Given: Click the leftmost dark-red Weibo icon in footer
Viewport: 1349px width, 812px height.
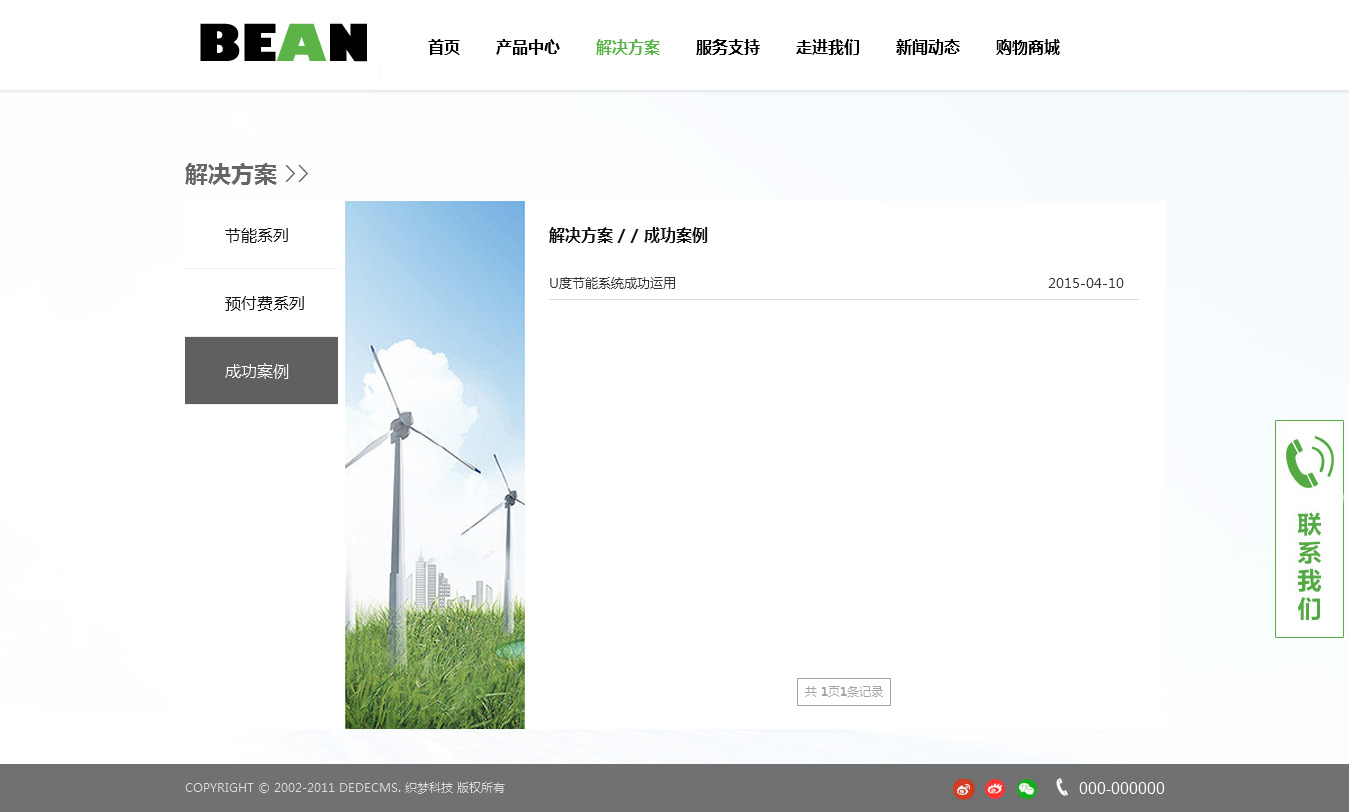Looking at the screenshot, I should [963, 789].
